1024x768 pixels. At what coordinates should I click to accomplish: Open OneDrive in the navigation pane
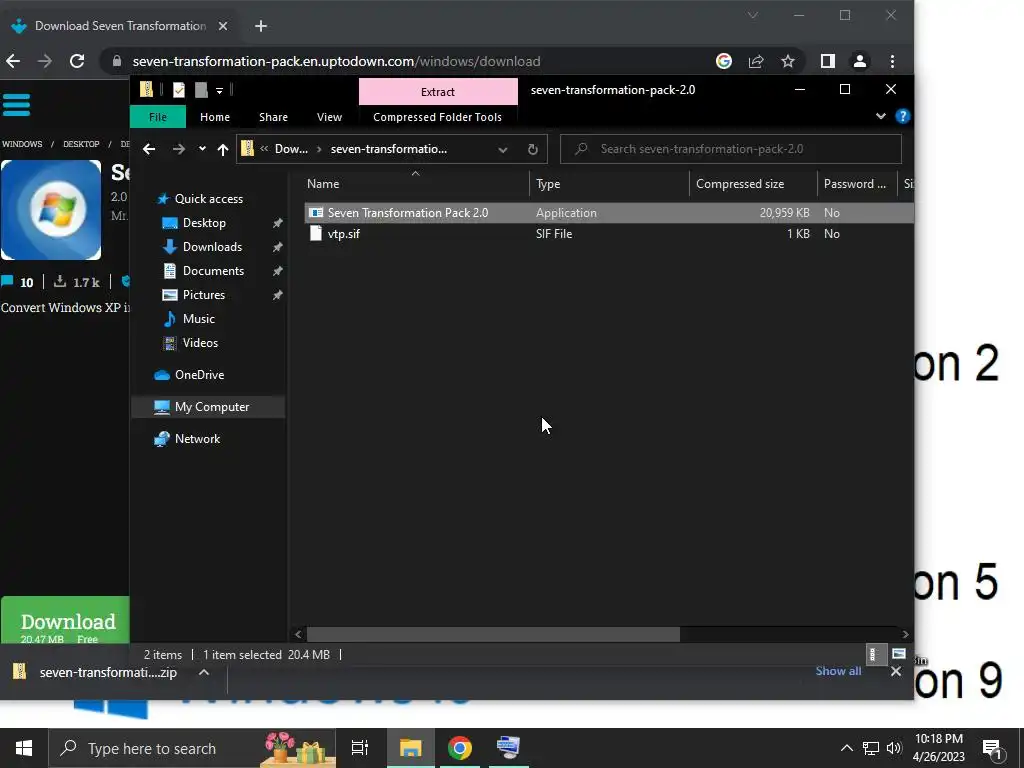coord(199,375)
